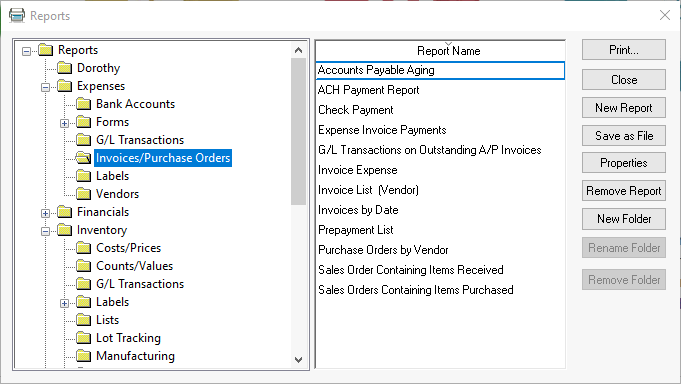Expand the Financials folder node
The height and width of the screenshot is (384, 681).
coord(45,213)
